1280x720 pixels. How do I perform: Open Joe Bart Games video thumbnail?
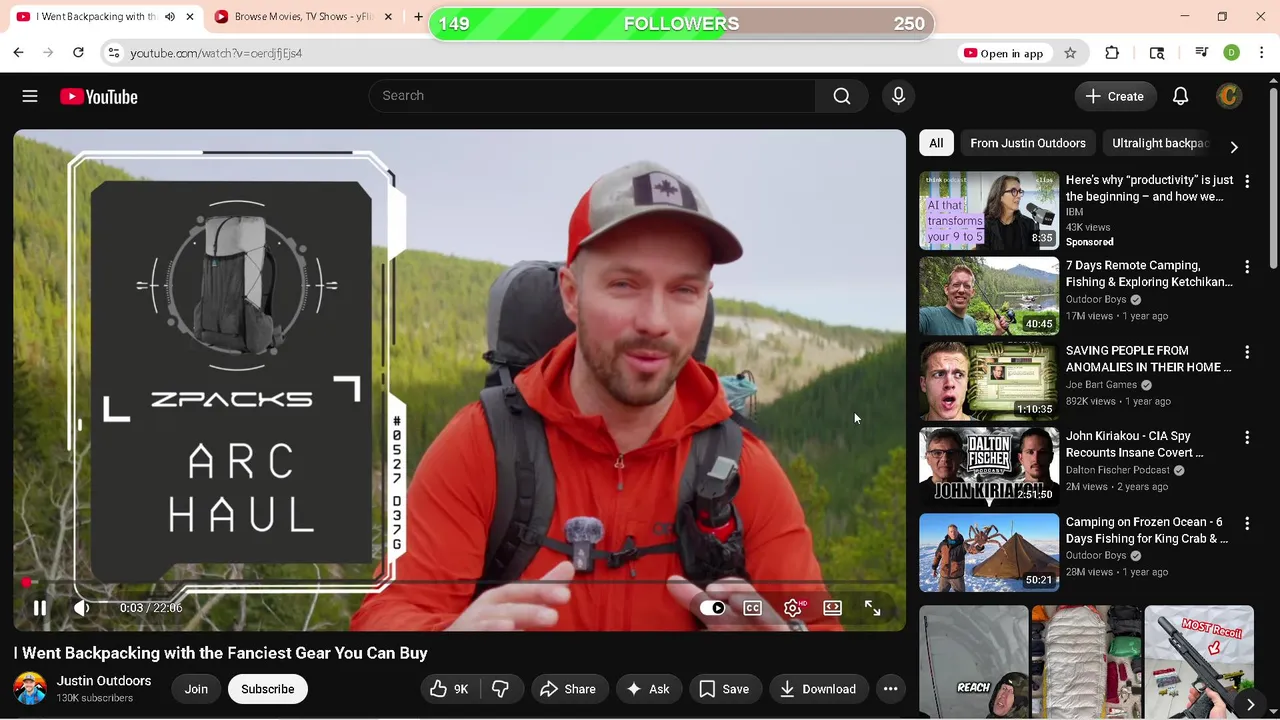coord(989,381)
